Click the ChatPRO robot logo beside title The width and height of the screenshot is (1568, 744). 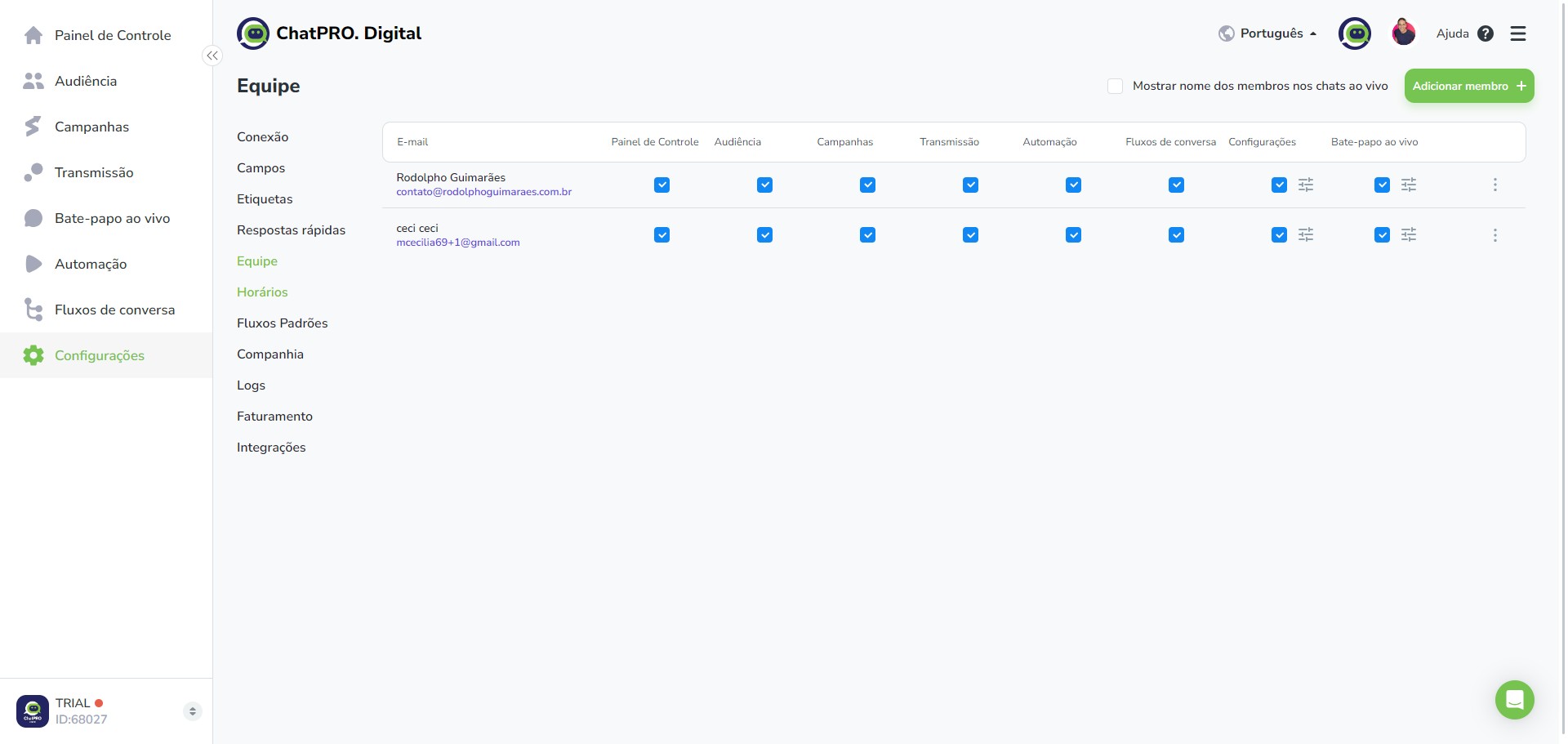point(253,33)
